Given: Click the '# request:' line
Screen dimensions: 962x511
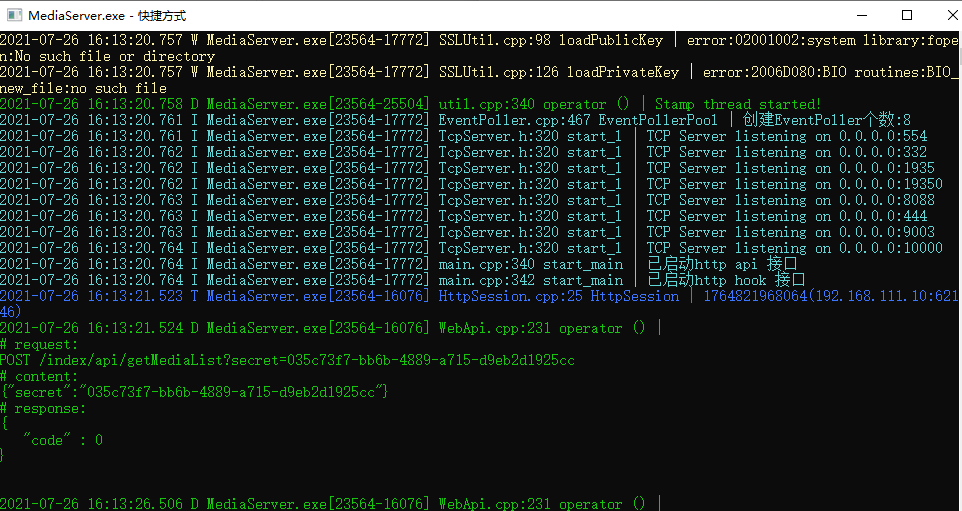Looking at the screenshot, I should click(39, 344).
